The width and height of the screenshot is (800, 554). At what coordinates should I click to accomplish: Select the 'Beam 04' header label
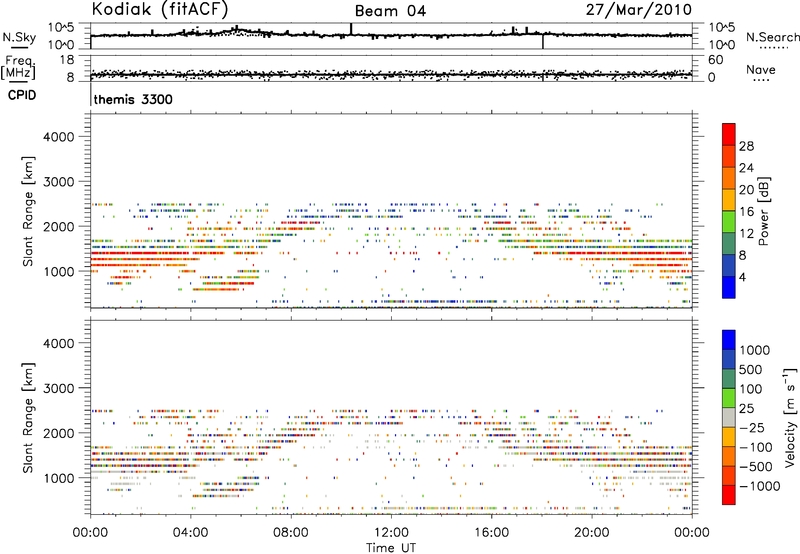tap(390, 11)
